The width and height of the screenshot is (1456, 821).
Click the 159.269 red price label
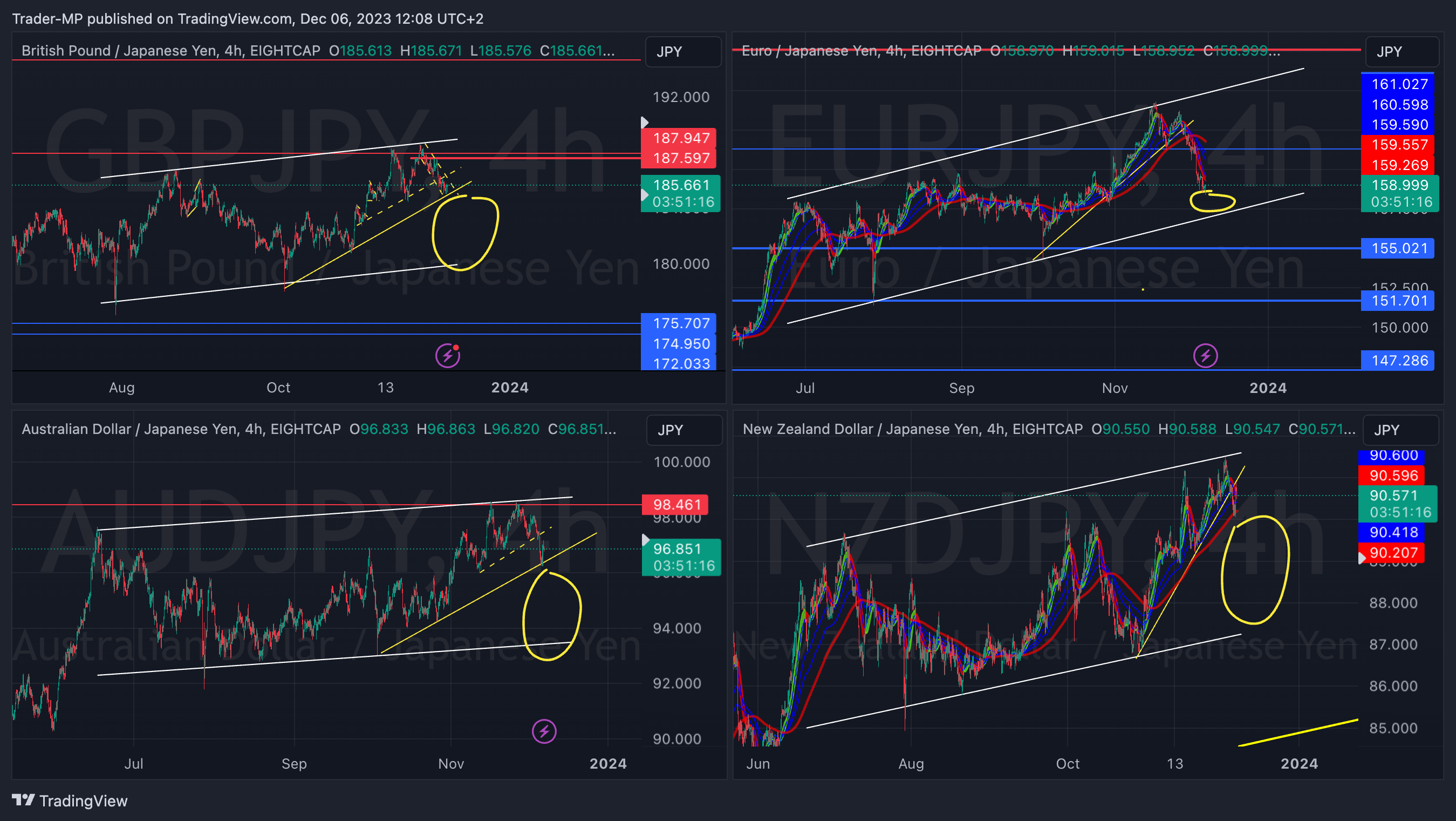(x=1397, y=165)
